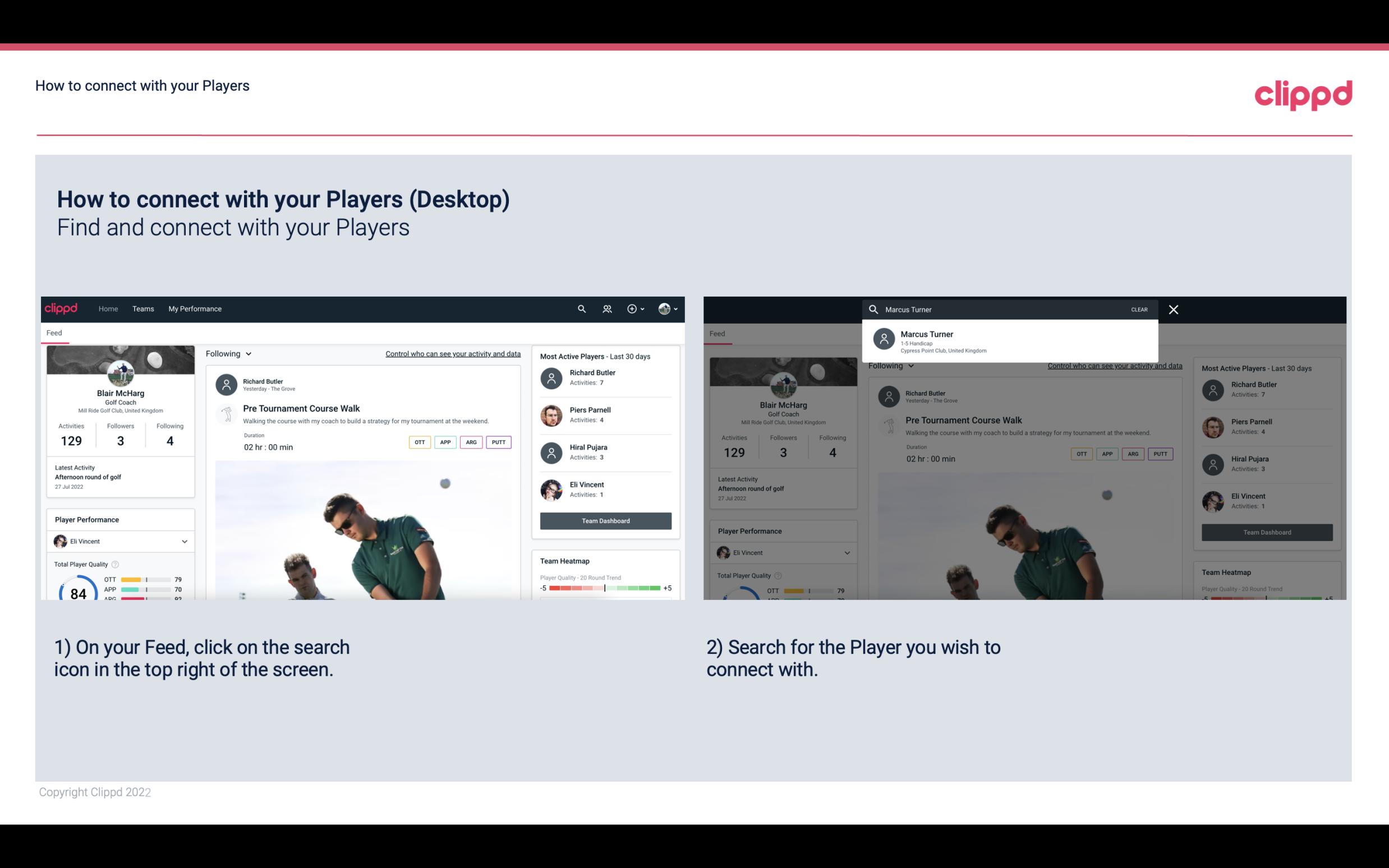Click the Teams navigation icon
The width and height of the screenshot is (1389, 868).
tap(143, 308)
